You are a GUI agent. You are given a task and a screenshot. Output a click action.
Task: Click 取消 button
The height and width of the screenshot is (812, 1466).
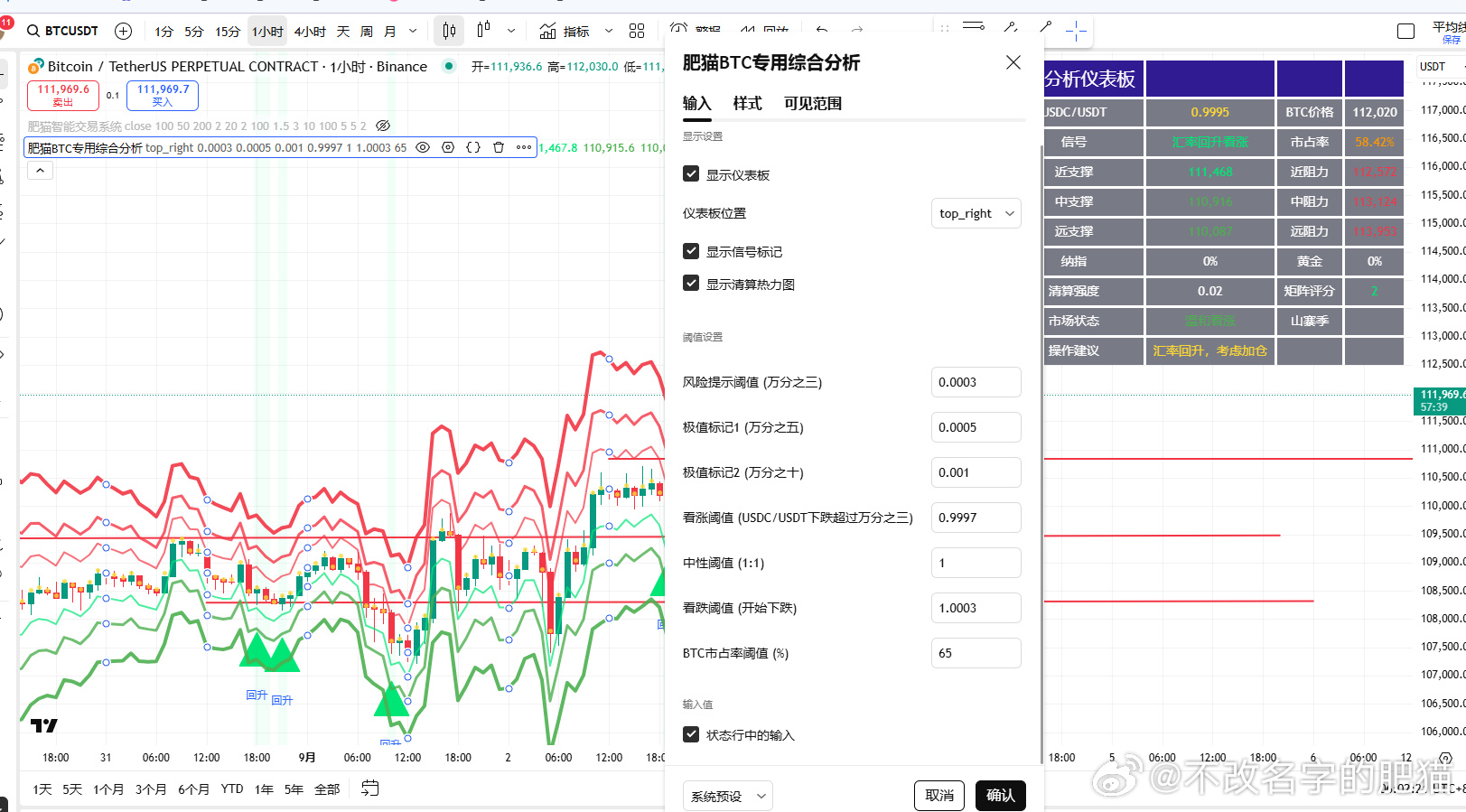pyautogui.click(x=939, y=795)
